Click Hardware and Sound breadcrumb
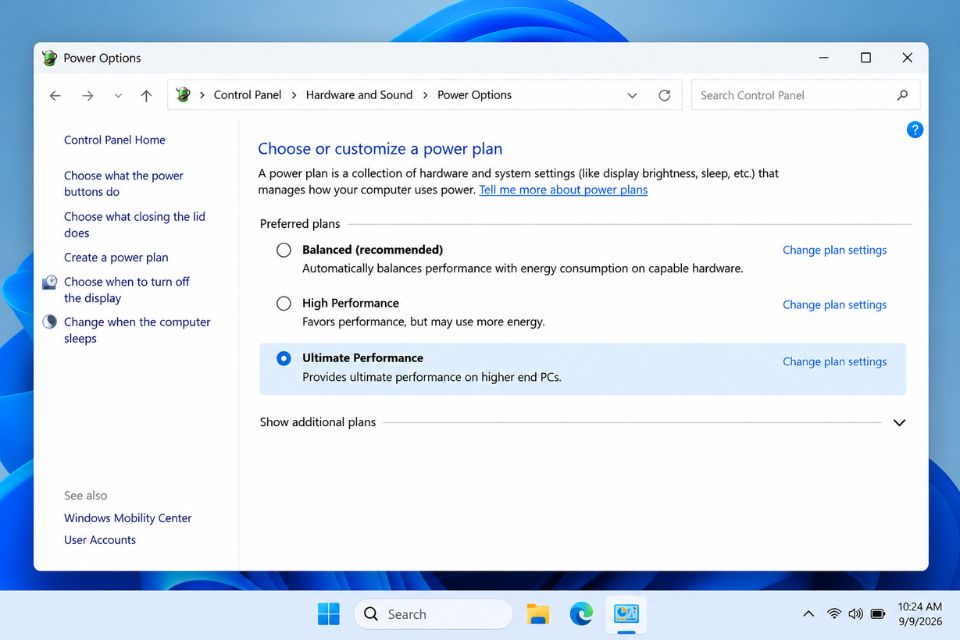This screenshot has width=960, height=640. pos(359,95)
